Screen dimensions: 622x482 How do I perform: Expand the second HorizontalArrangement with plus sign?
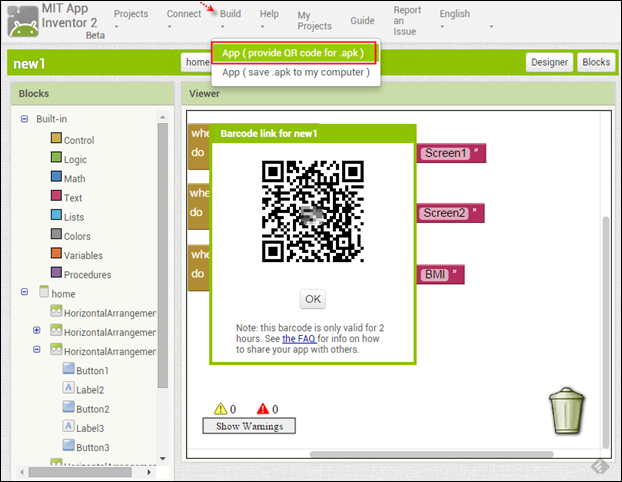click(36, 330)
